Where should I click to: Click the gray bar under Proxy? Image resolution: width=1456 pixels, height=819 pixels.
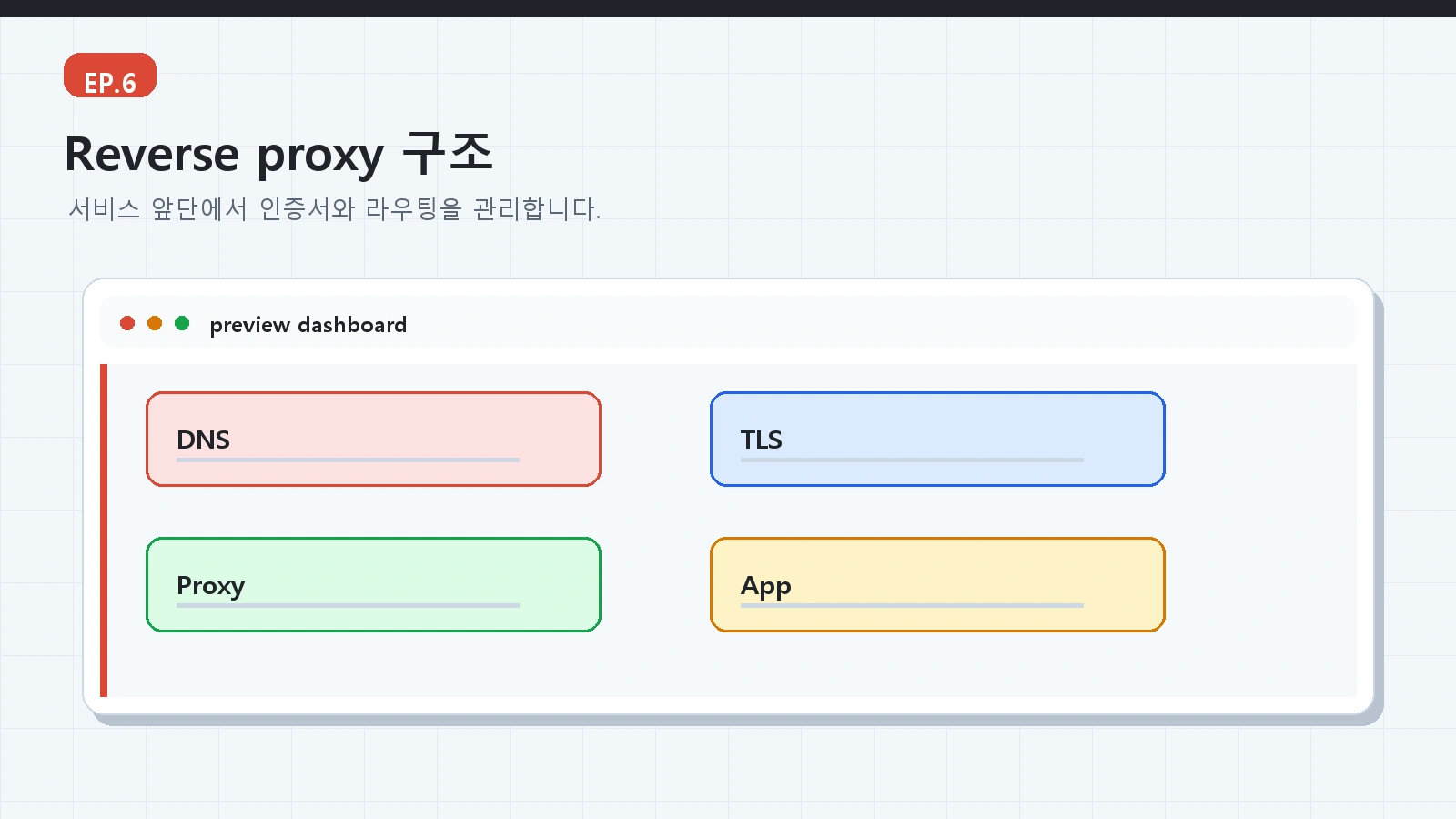348,605
